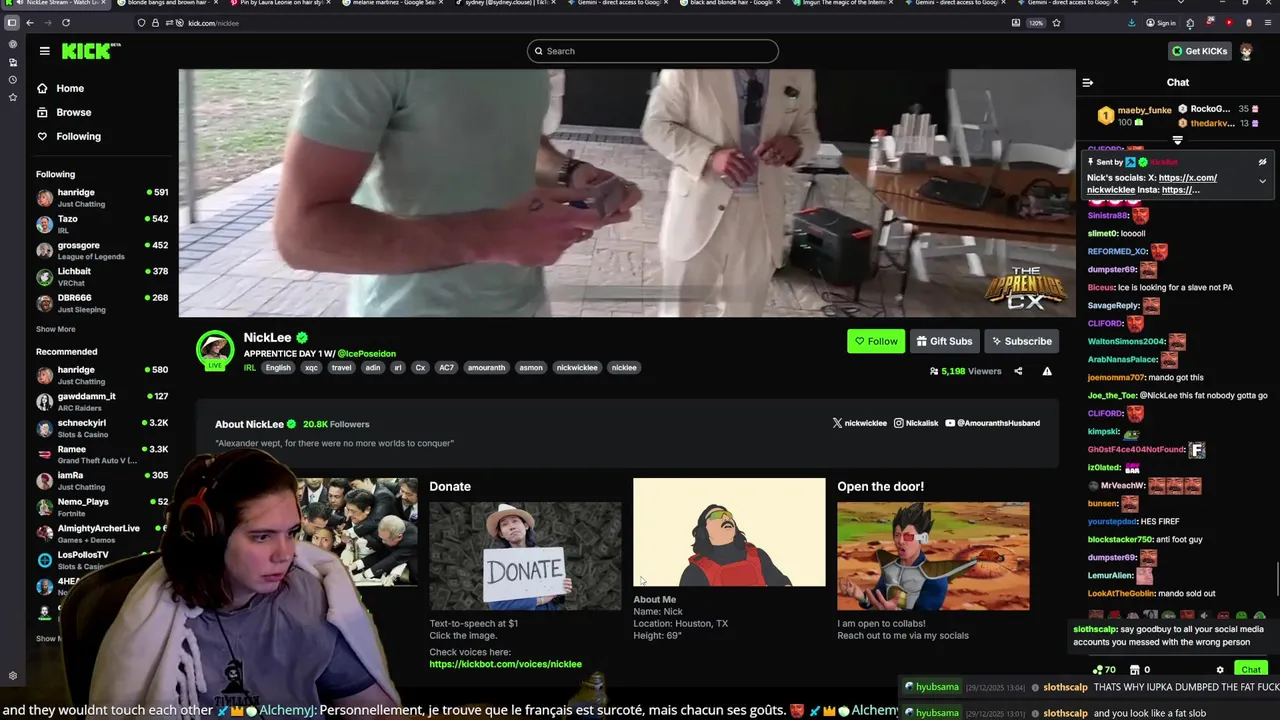The height and width of the screenshot is (720, 1280).
Task: Open AlmightyArcherLive channel
Action: pos(102,533)
